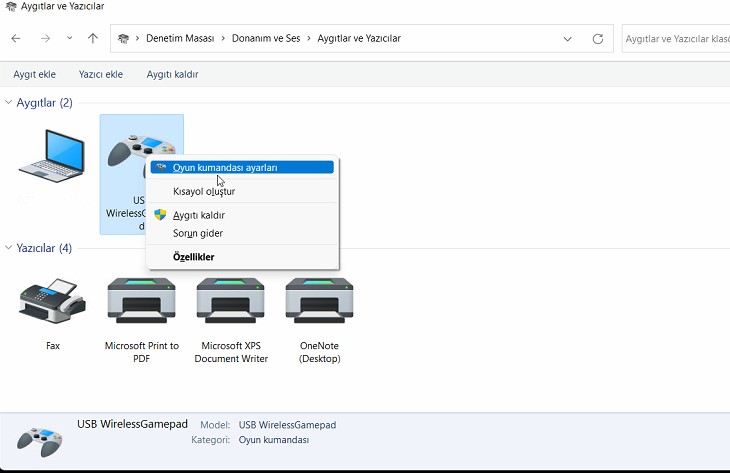Click Yazıcı ekle toolbar button
The width and height of the screenshot is (730, 473).
(101, 74)
